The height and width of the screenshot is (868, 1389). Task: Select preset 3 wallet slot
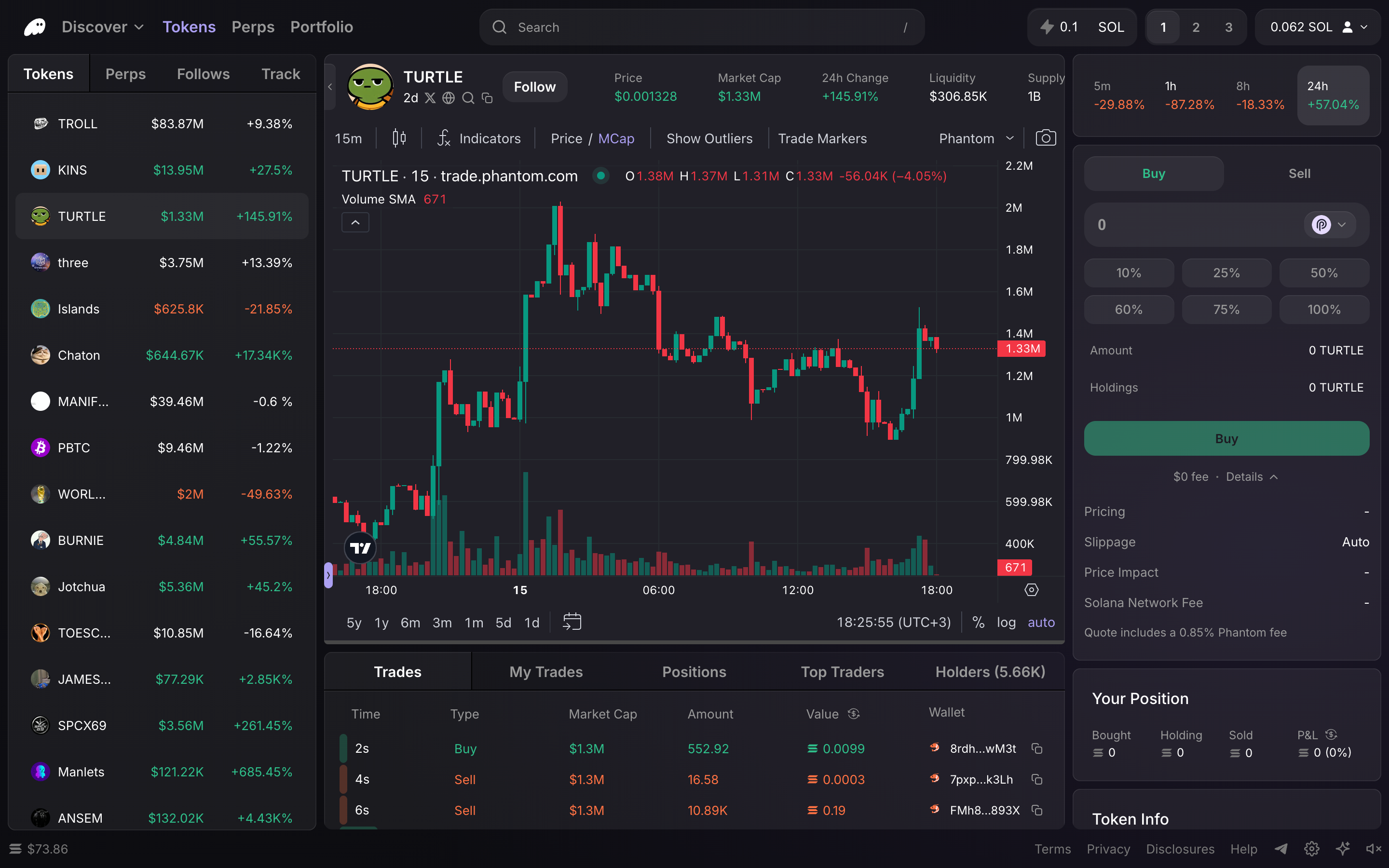pos(1228,27)
